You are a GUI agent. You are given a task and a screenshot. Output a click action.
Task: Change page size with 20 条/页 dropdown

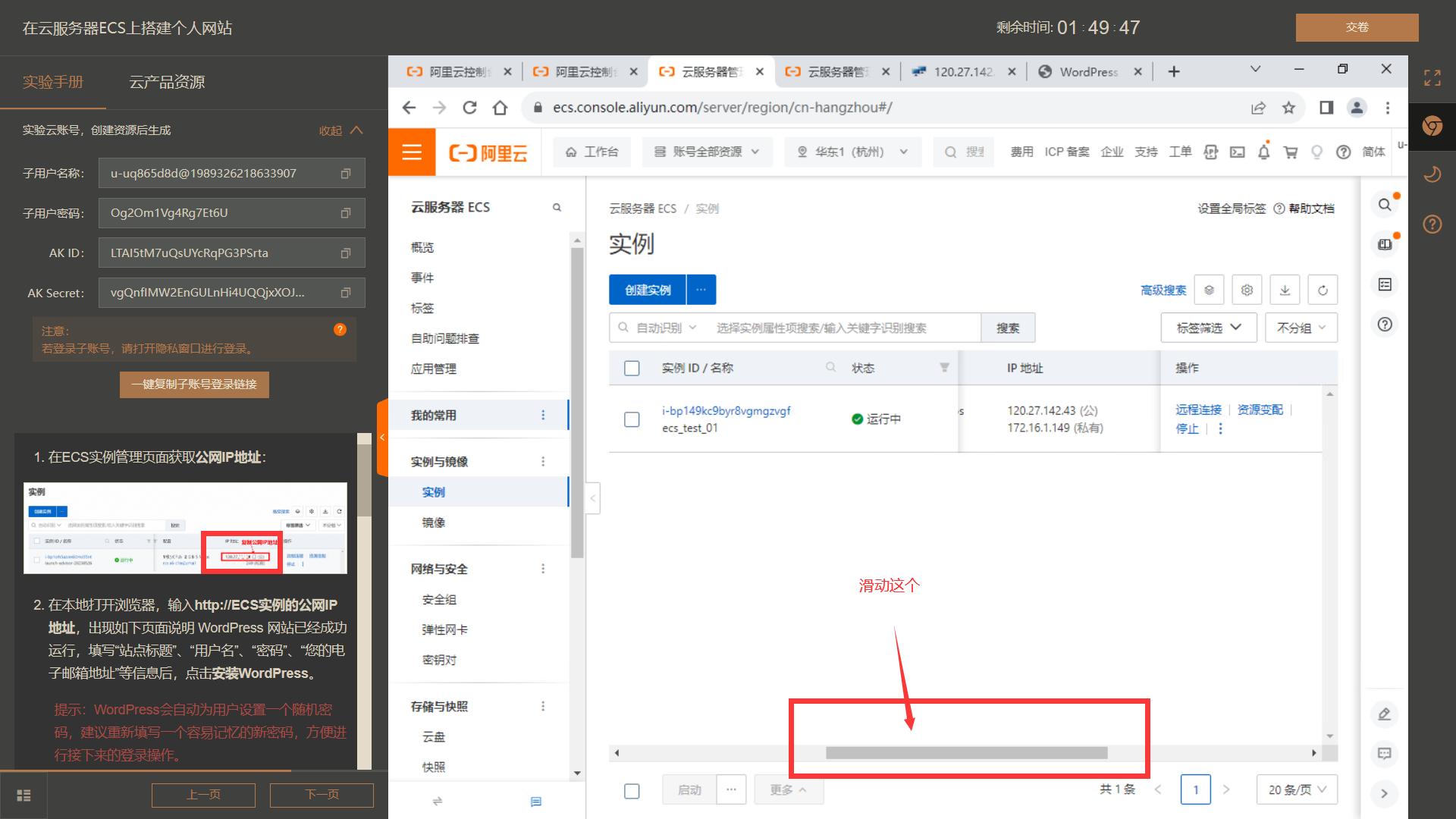1297,789
